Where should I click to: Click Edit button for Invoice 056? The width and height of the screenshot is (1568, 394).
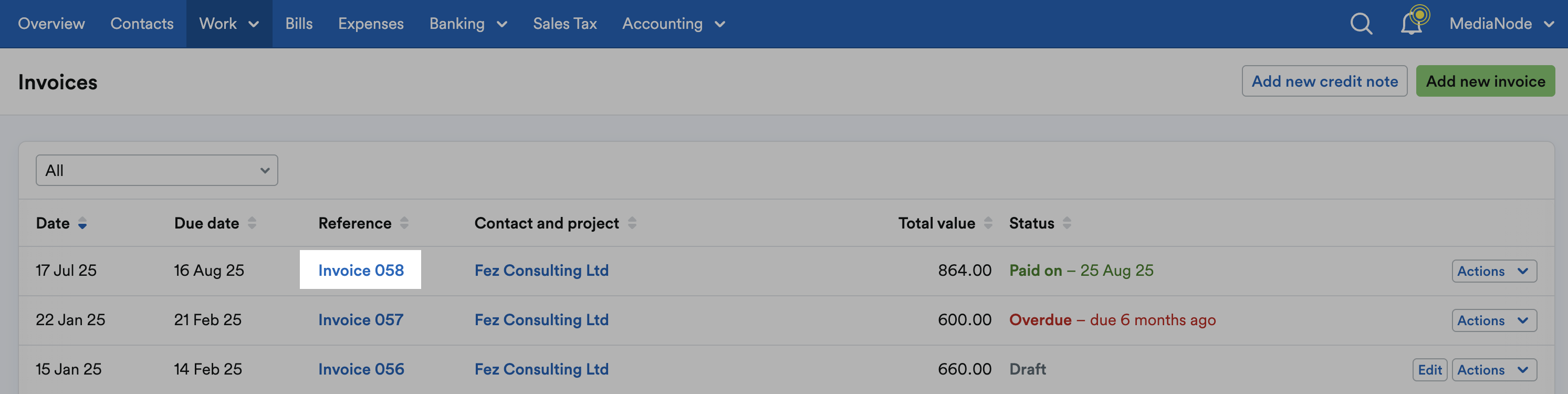tap(1429, 370)
